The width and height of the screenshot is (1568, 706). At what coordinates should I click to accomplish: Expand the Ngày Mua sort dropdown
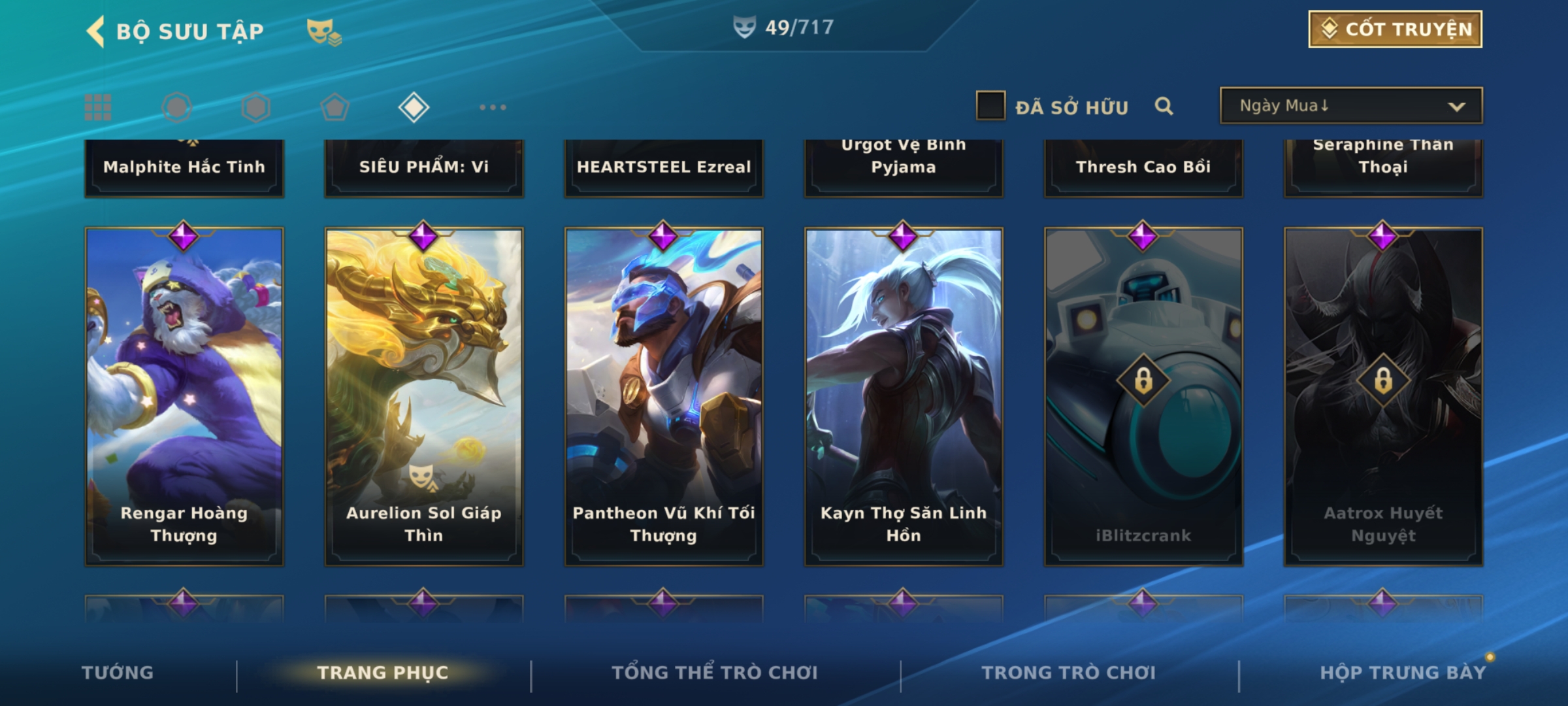(x=1351, y=106)
